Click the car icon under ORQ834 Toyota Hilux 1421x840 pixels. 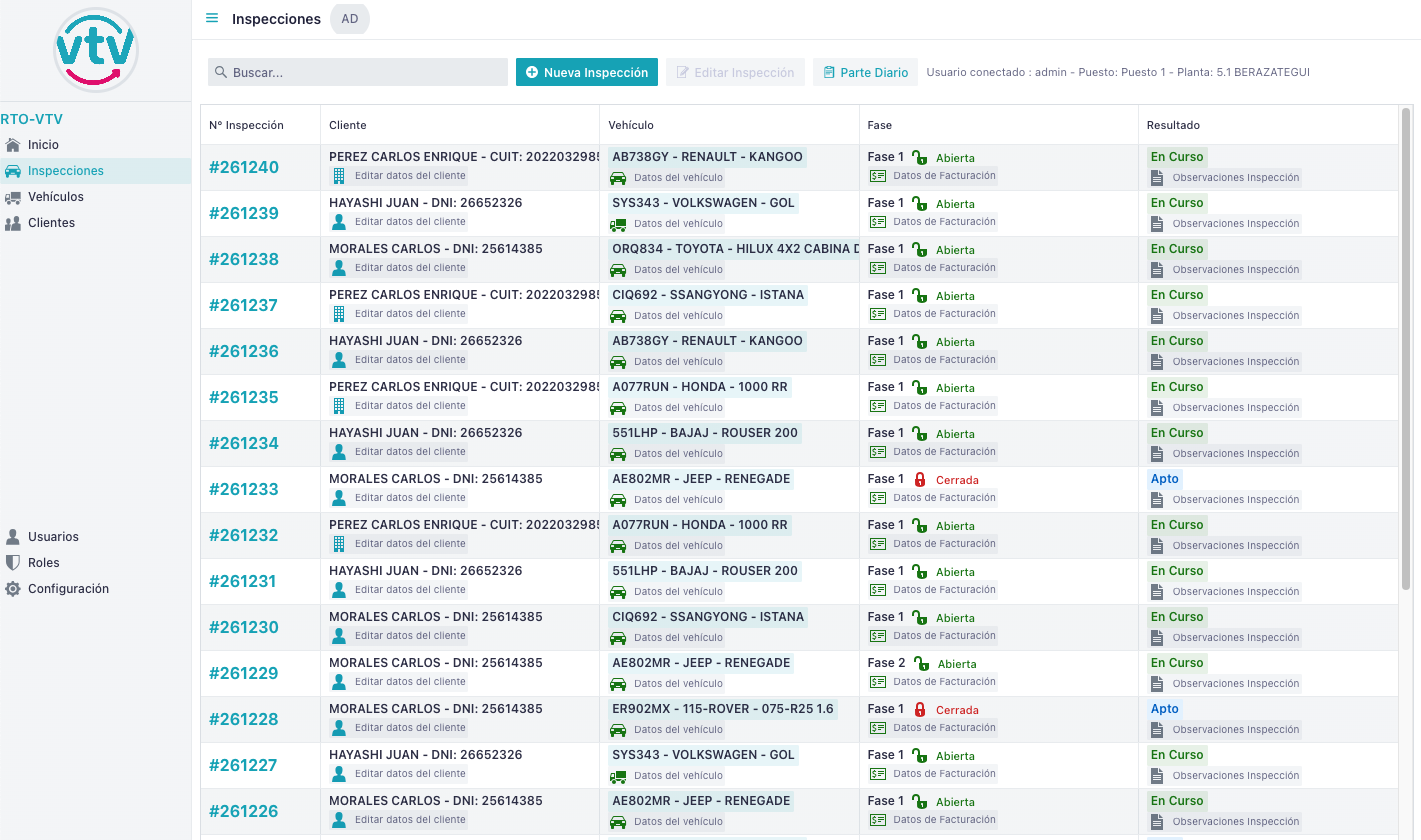click(618, 270)
